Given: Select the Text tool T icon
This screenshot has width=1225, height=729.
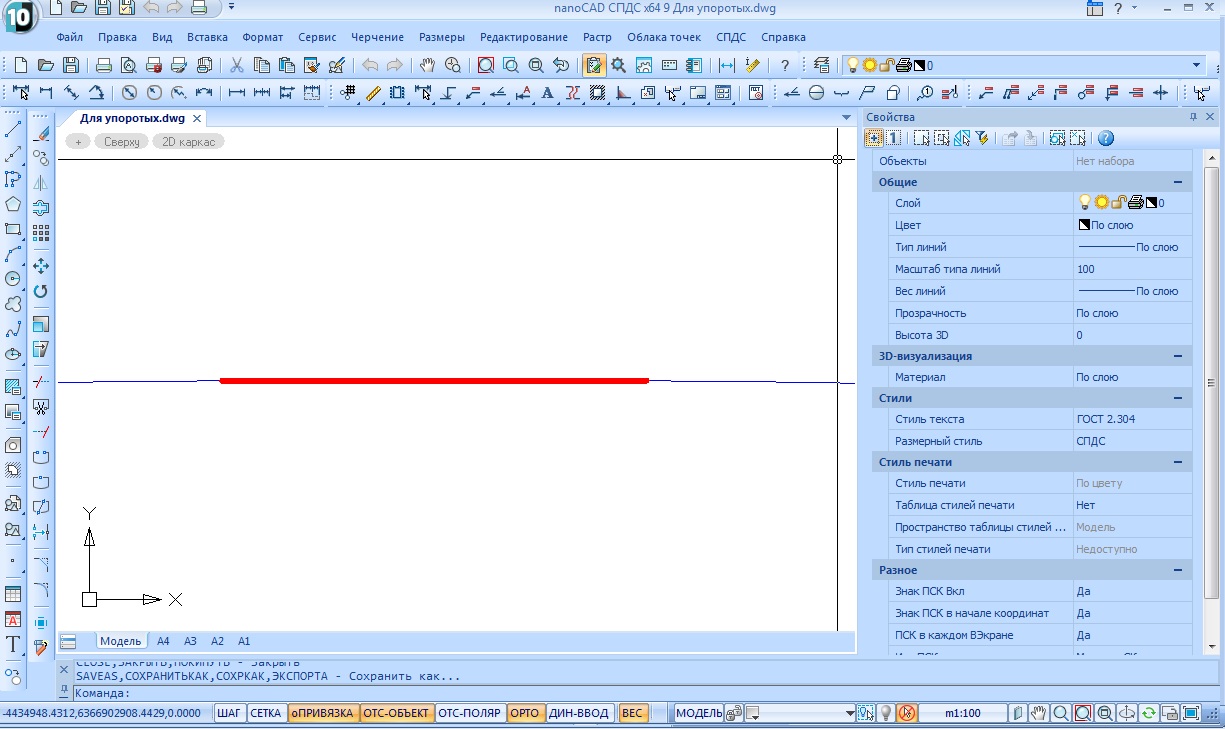Looking at the screenshot, I should pyautogui.click(x=13, y=644).
